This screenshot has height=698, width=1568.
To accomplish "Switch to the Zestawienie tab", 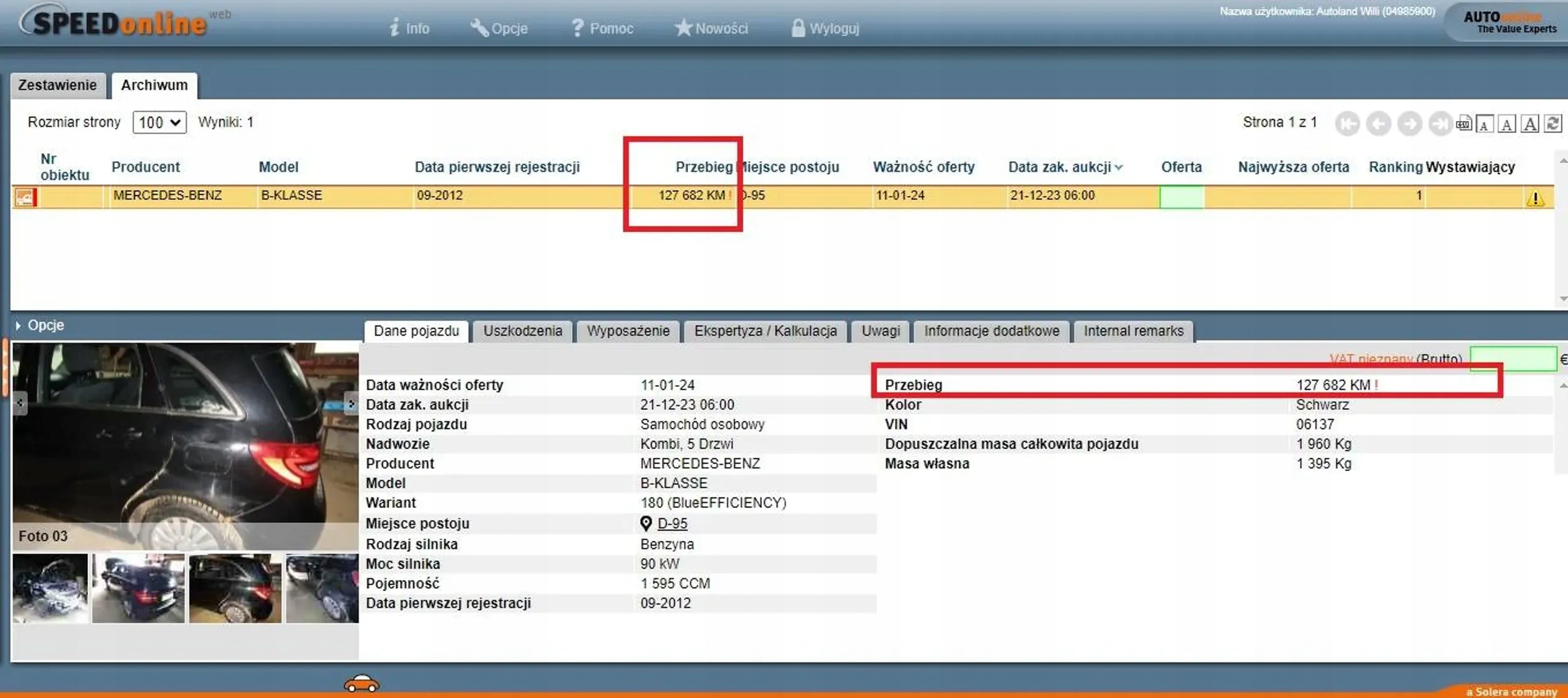I will pos(57,85).
